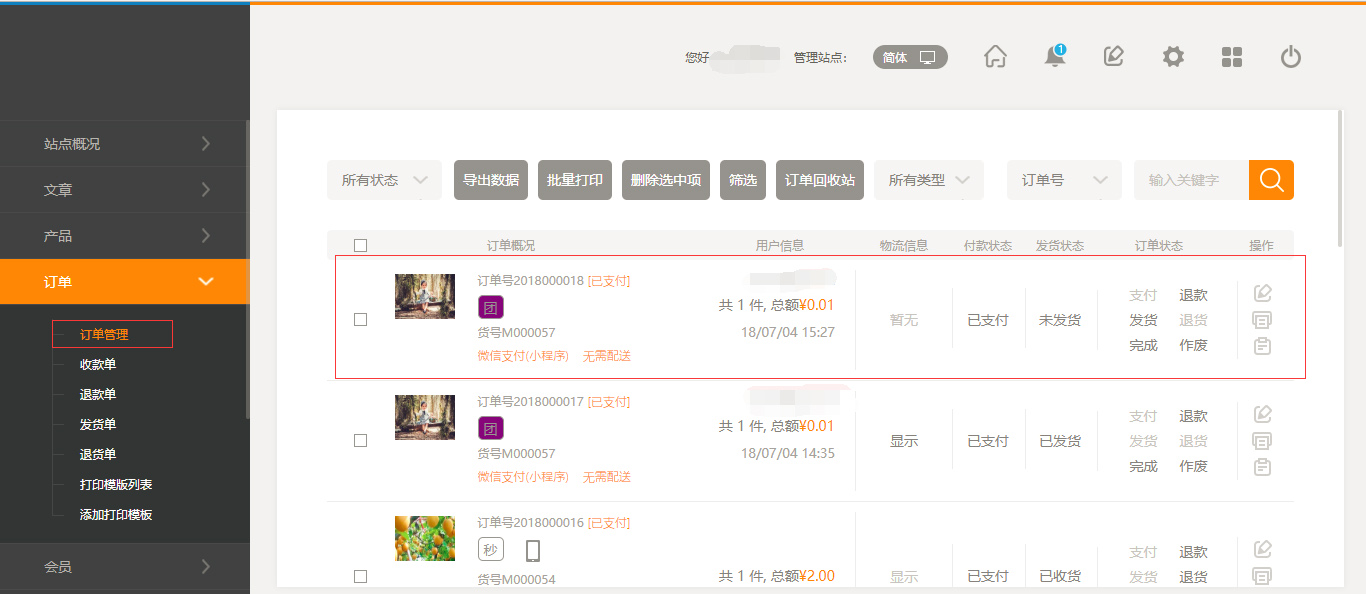The image size is (1366, 594).
Task: Click the 导出数据 export button
Action: (x=491, y=180)
